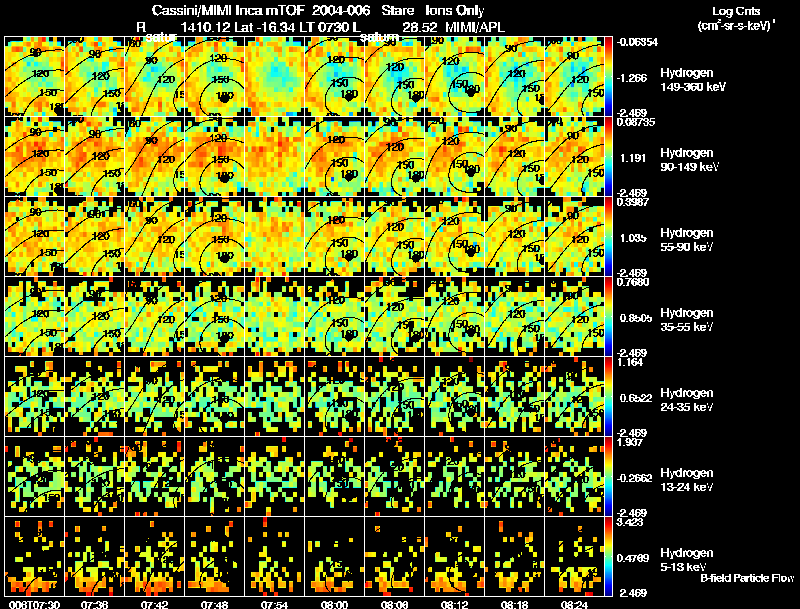800x609 pixels.
Task: Click the 08:18 time label
Action: point(514,605)
